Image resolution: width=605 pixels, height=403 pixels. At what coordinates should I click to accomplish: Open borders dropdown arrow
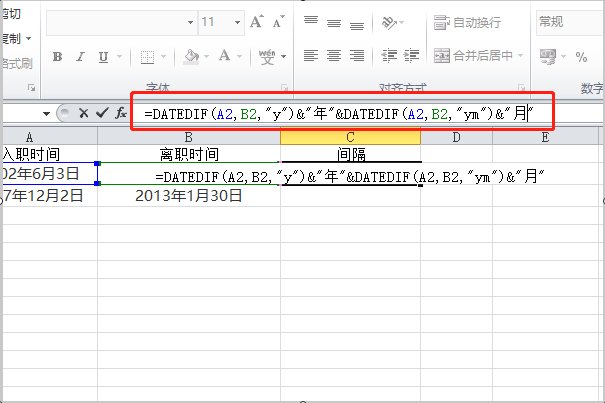coord(163,57)
